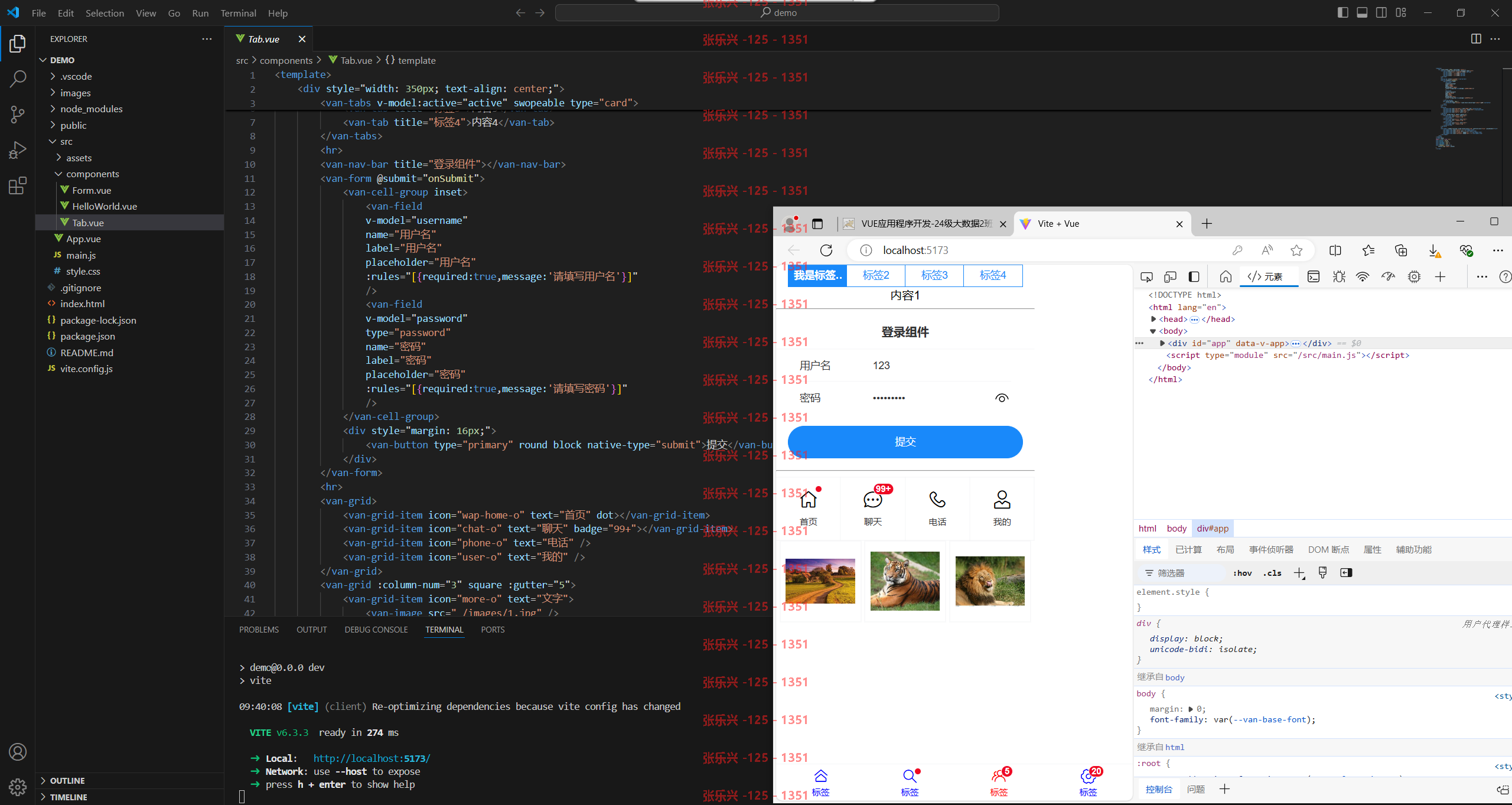Select the 标签3 tab on the page
Image resolution: width=1512 pixels, height=805 pixels.
(x=934, y=275)
